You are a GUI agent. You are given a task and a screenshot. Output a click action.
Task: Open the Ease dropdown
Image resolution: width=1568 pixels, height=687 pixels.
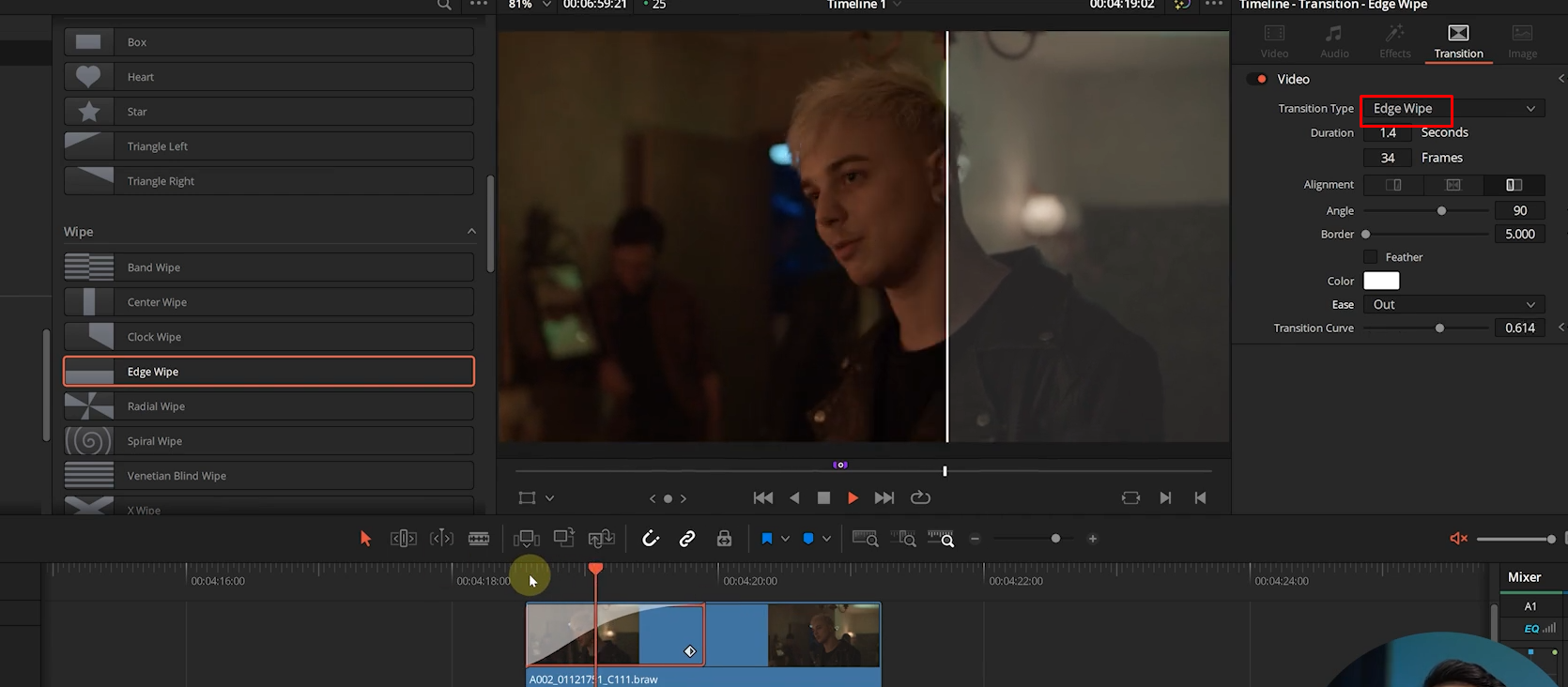pos(1453,305)
